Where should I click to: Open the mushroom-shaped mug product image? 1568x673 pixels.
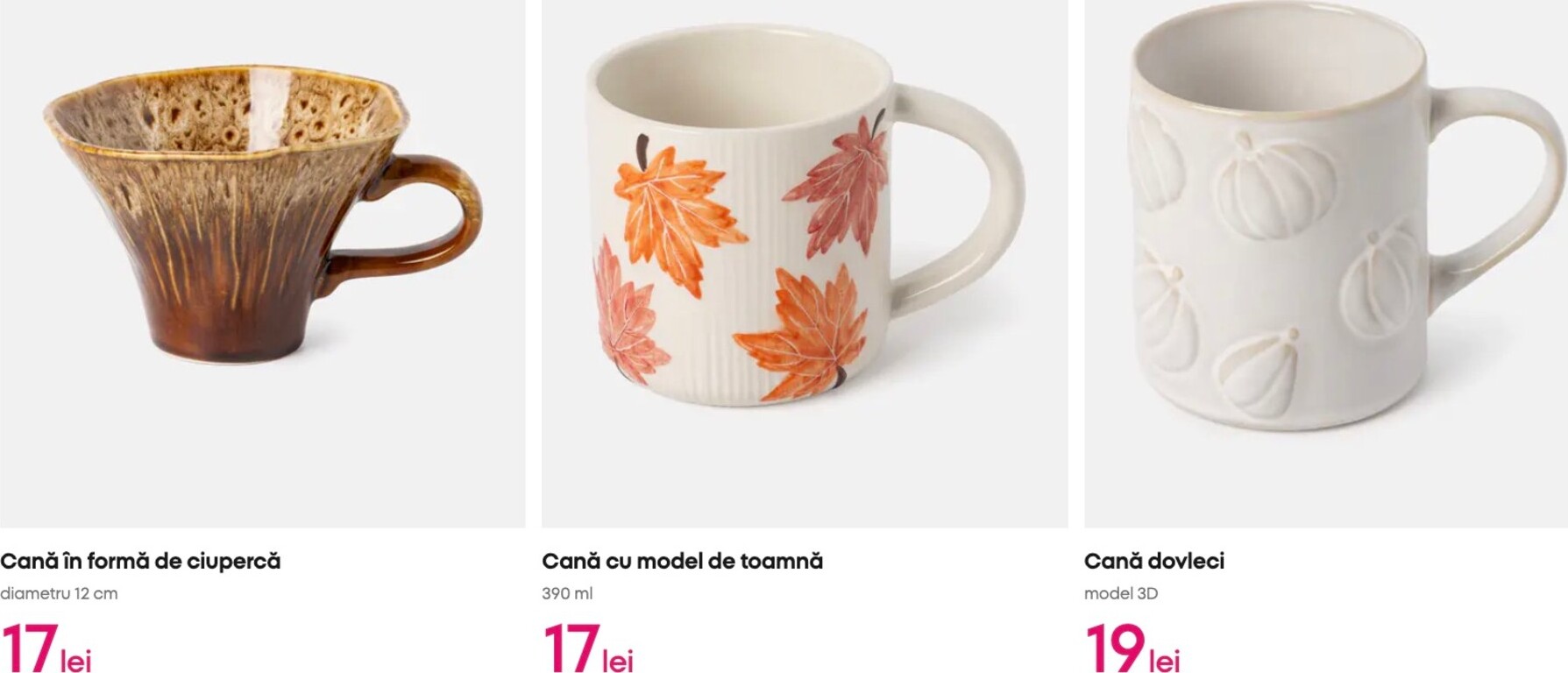coord(262,263)
